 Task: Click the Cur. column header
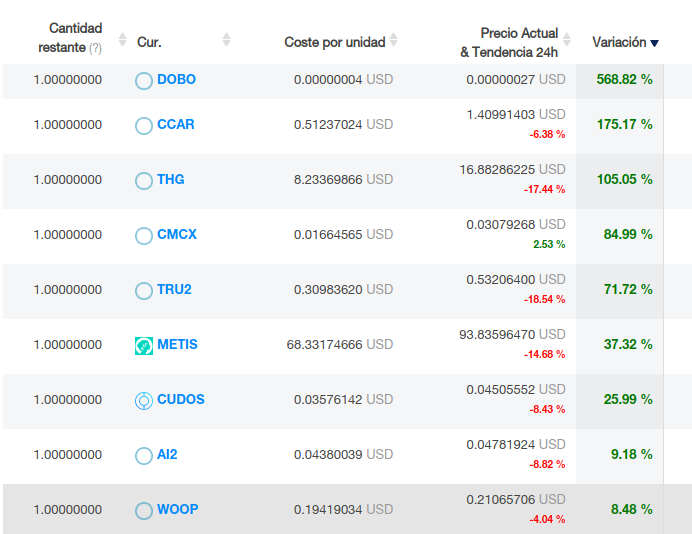click(149, 42)
